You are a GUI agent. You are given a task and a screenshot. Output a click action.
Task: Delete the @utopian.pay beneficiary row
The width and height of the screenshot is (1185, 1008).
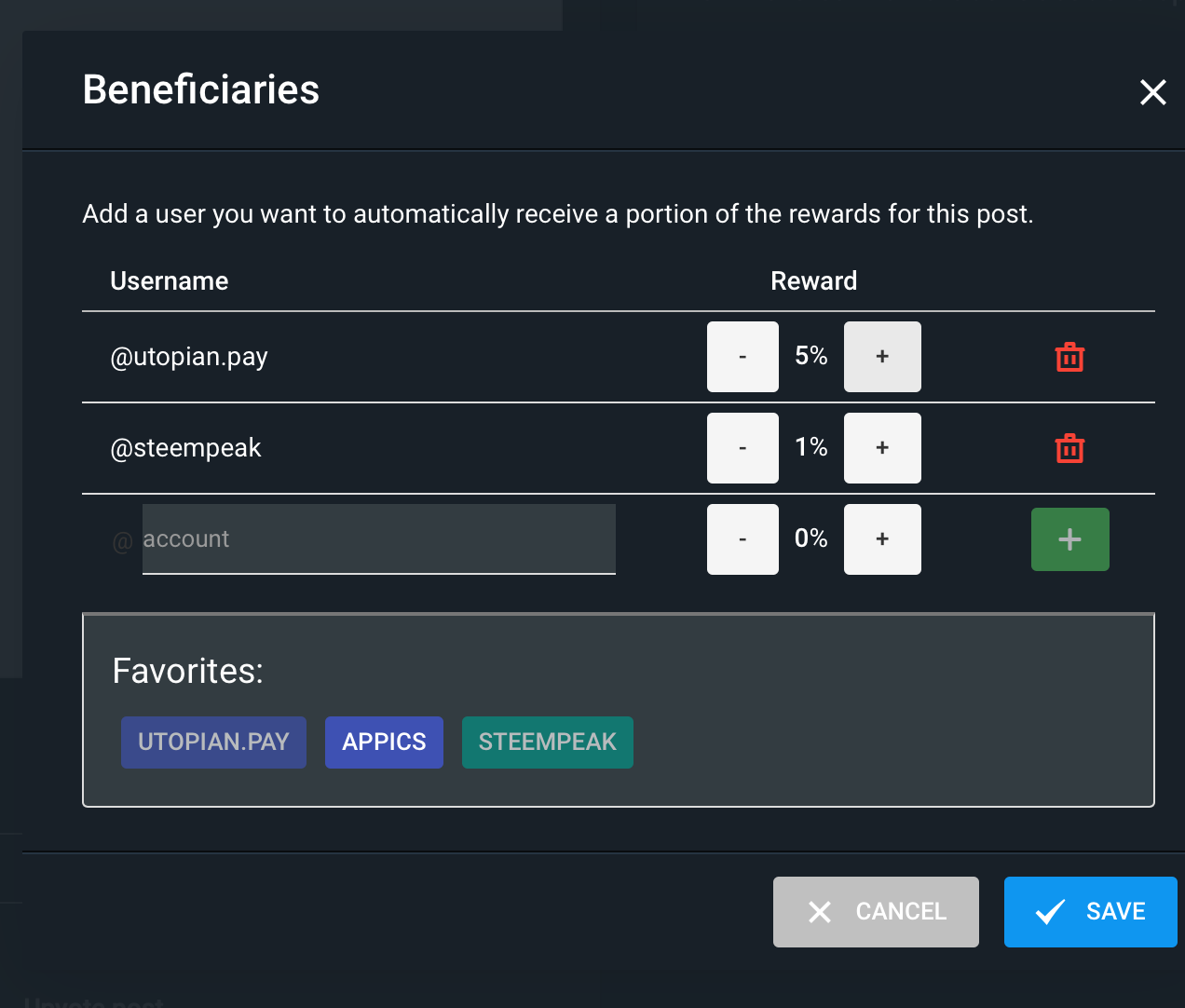tap(1069, 357)
